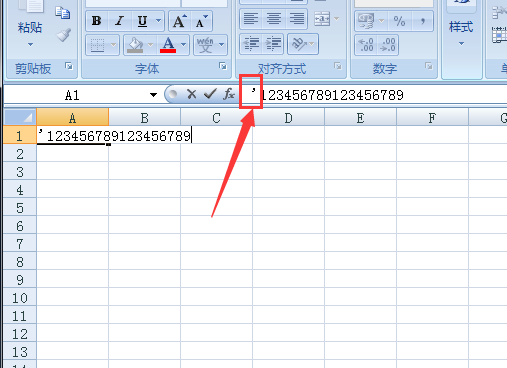Screen dimensions: 507x368
Task: Decrease indent icon
Action: coord(251,44)
